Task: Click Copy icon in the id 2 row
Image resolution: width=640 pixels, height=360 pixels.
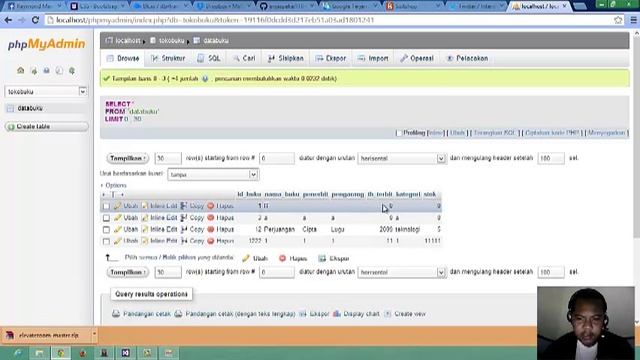Action: coord(184,218)
